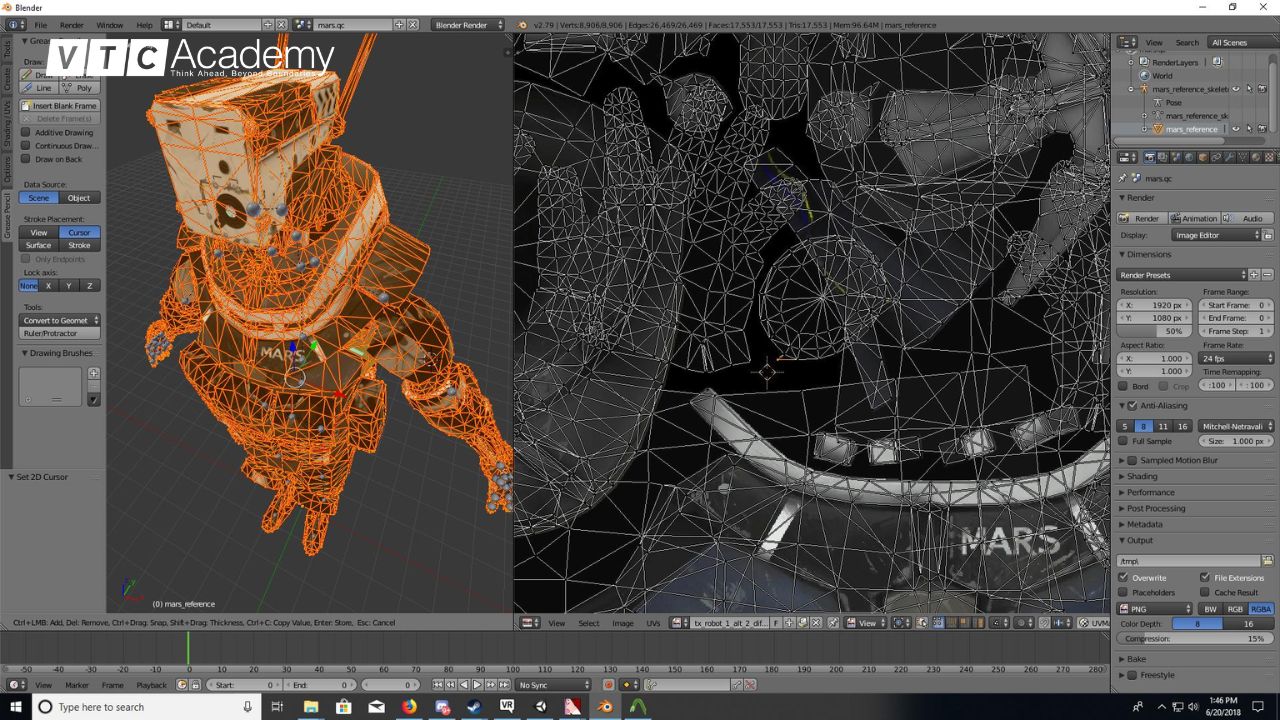Click the armature icon beside mars_reference_skeleton
The image size is (1280, 720).
[x=1144, y=90]
